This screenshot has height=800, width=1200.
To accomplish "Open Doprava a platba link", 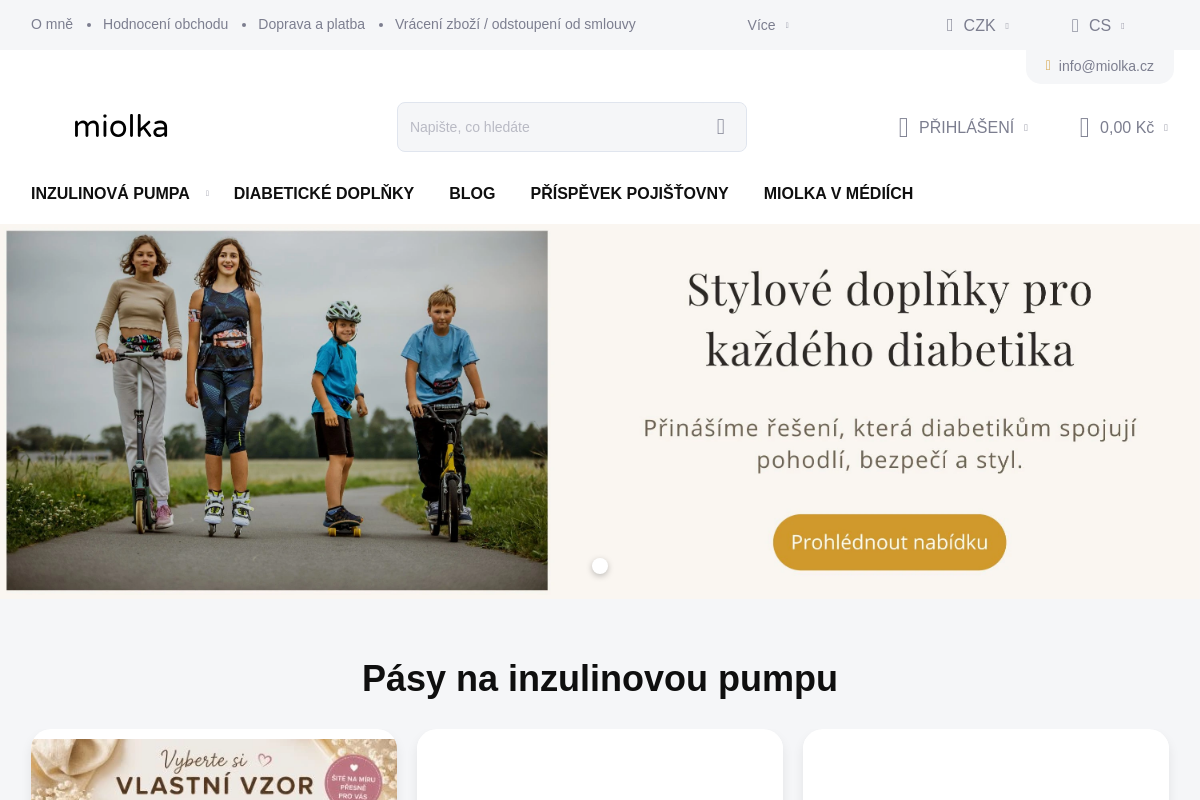I will pyautogui.click(x=311, y=24).
